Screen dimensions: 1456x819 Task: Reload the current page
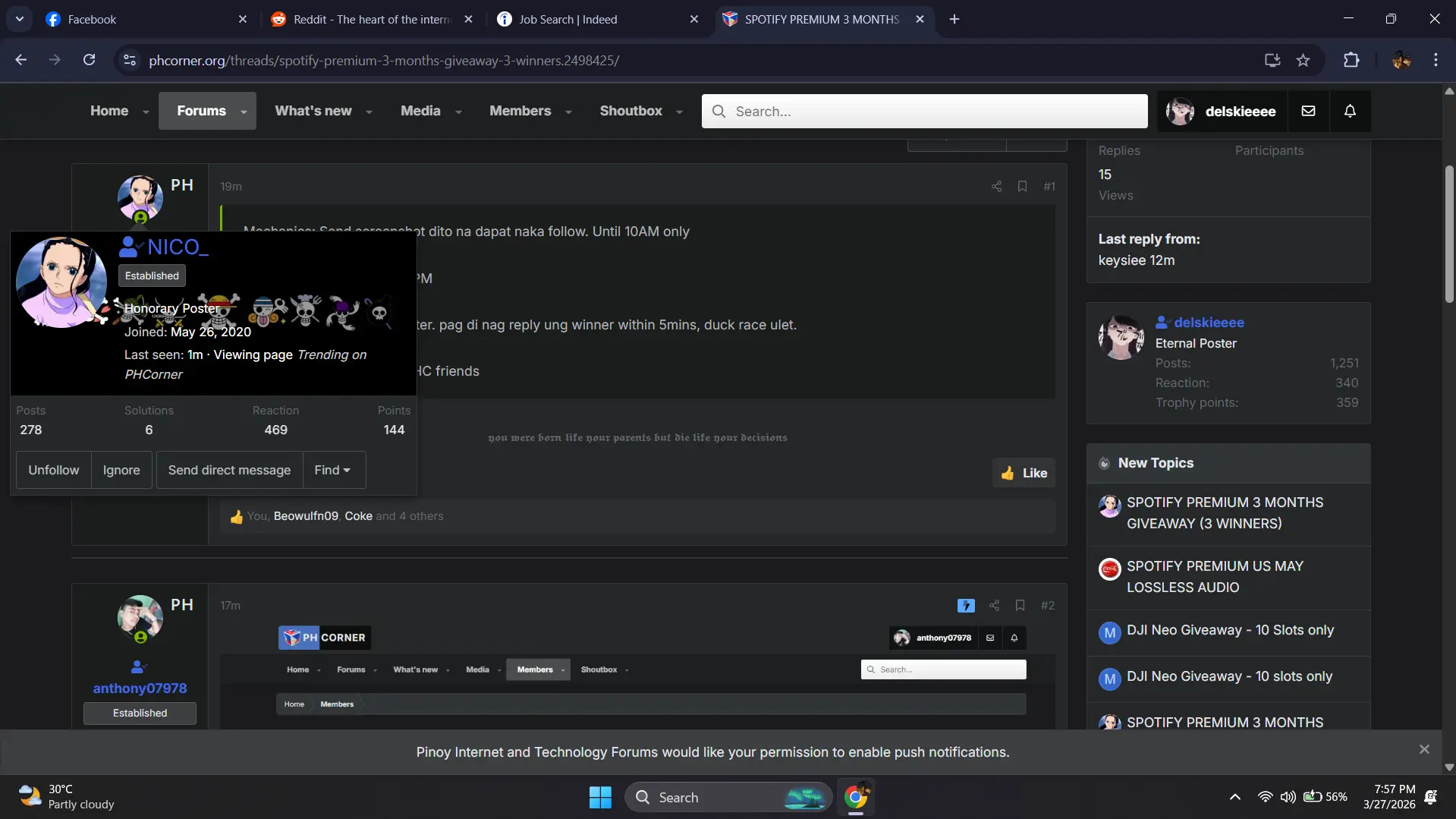(89, 61)
